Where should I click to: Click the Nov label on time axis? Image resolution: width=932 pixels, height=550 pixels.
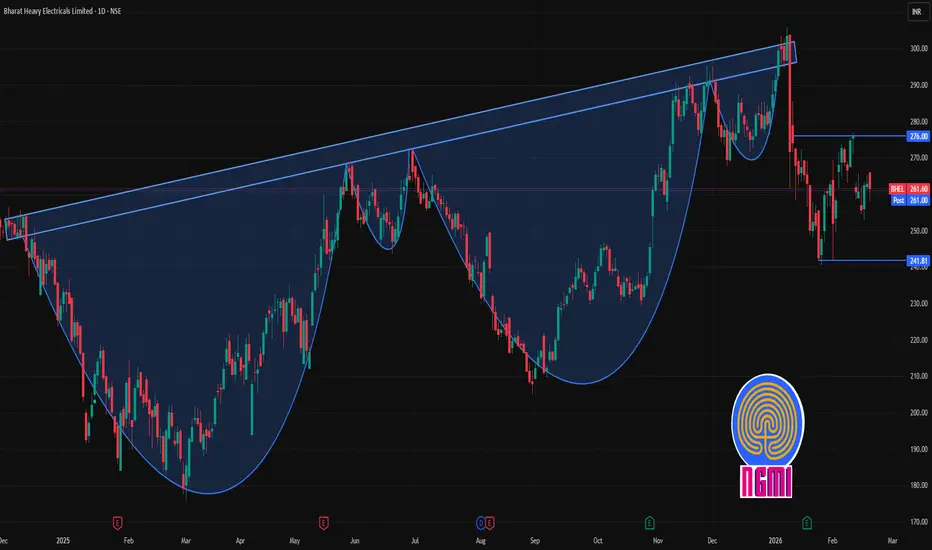[x=658, y=540]
